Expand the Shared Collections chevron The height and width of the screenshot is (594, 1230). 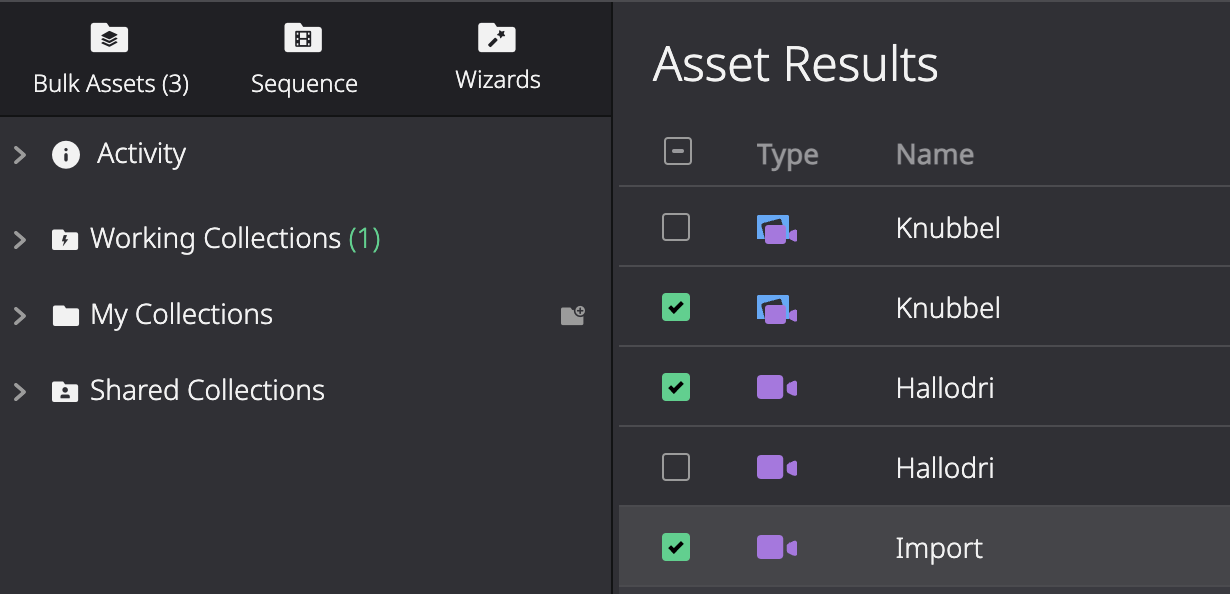pos(19,392)
